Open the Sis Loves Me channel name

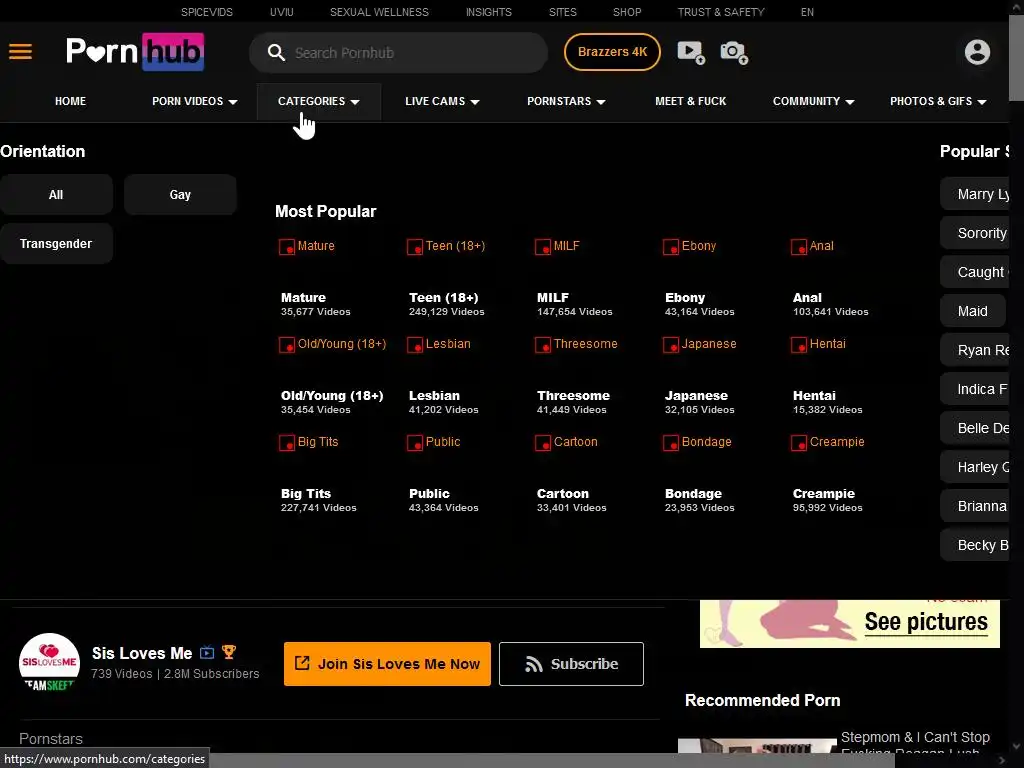pos(142,653)
